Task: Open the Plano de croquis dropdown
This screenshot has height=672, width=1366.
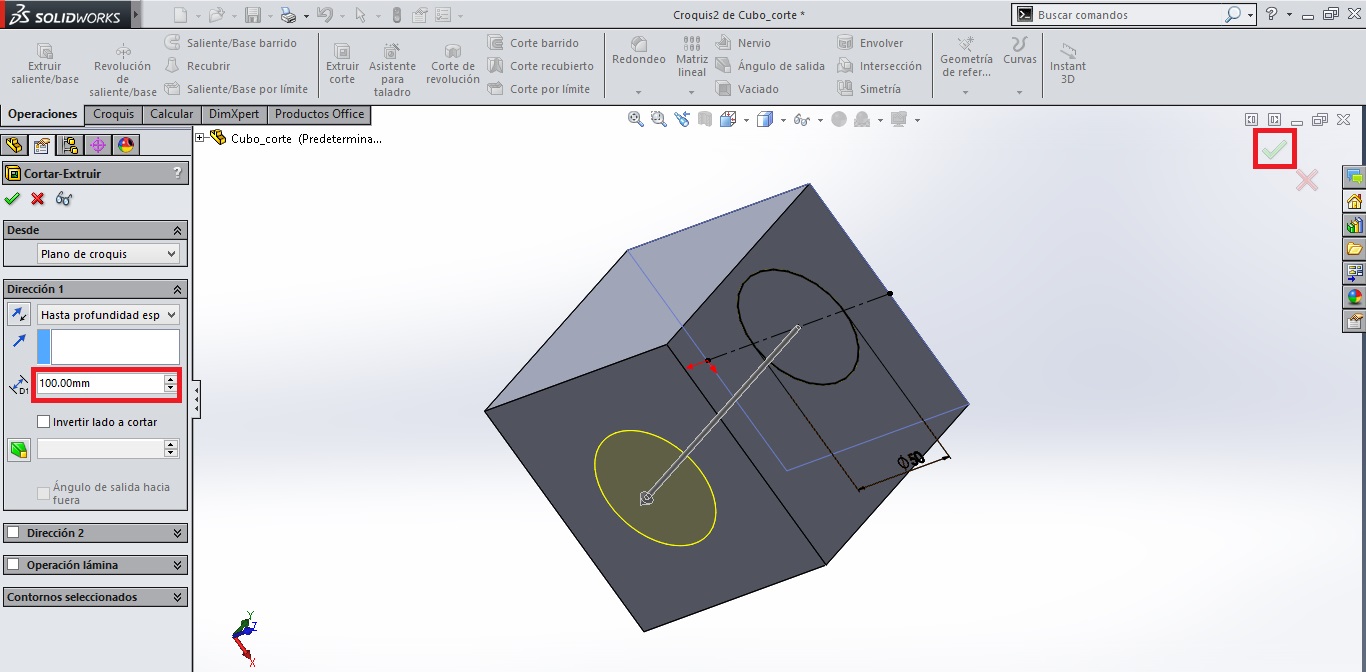Action: [x=107, y=253]
